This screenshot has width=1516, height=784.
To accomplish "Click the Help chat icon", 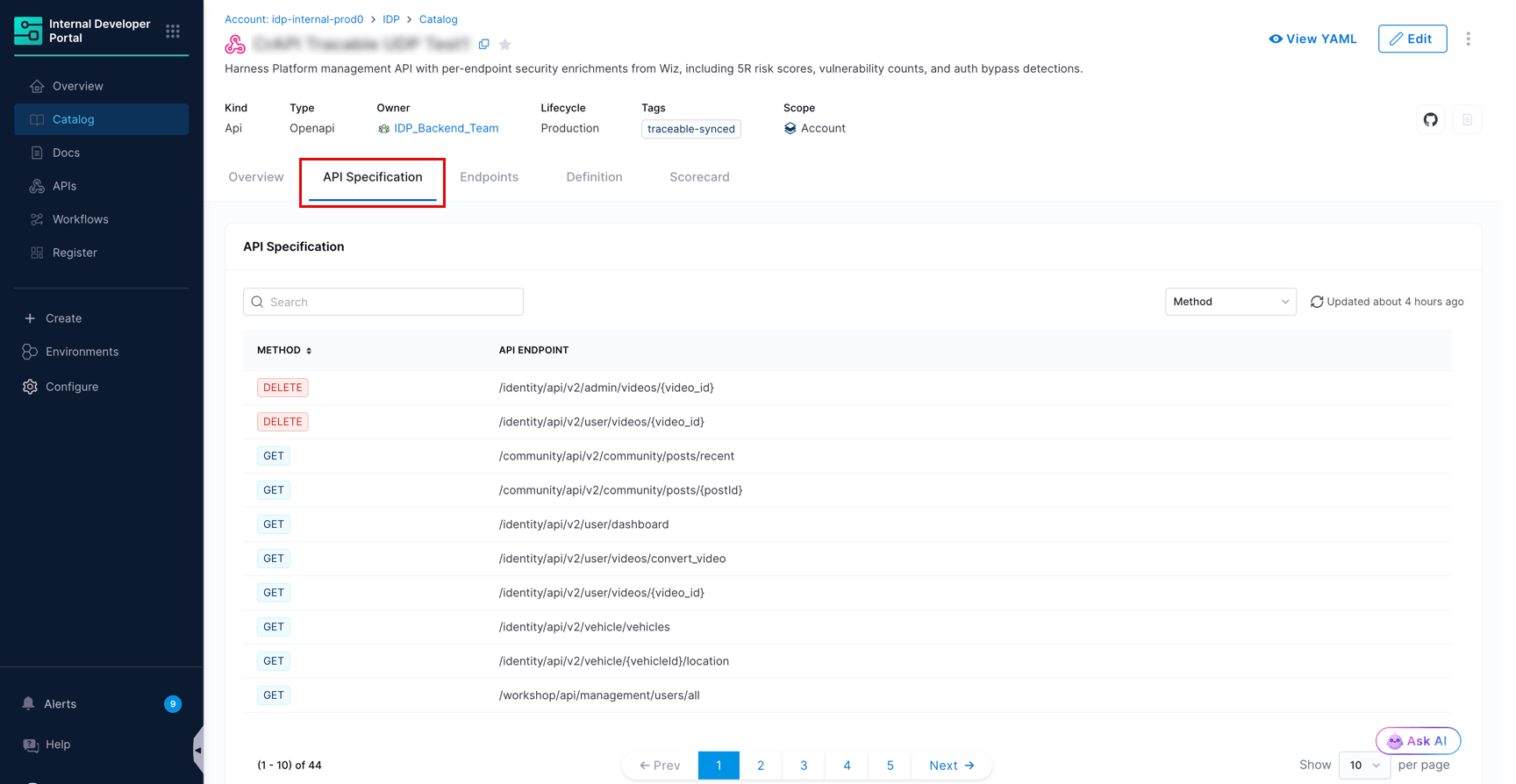I will pos(31,745).
